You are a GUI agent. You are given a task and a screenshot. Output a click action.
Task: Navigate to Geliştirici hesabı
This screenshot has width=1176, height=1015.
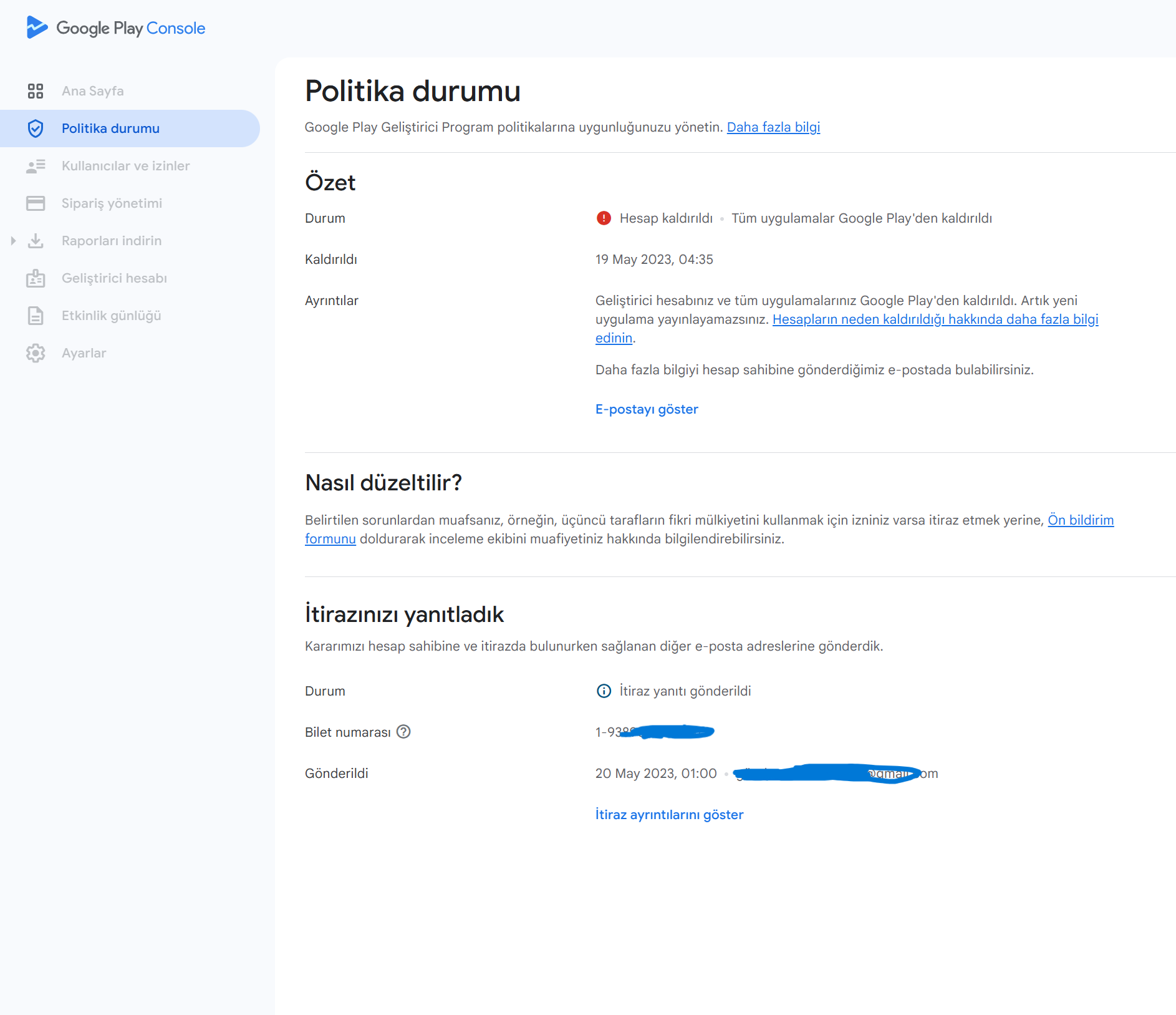point(130,278)
